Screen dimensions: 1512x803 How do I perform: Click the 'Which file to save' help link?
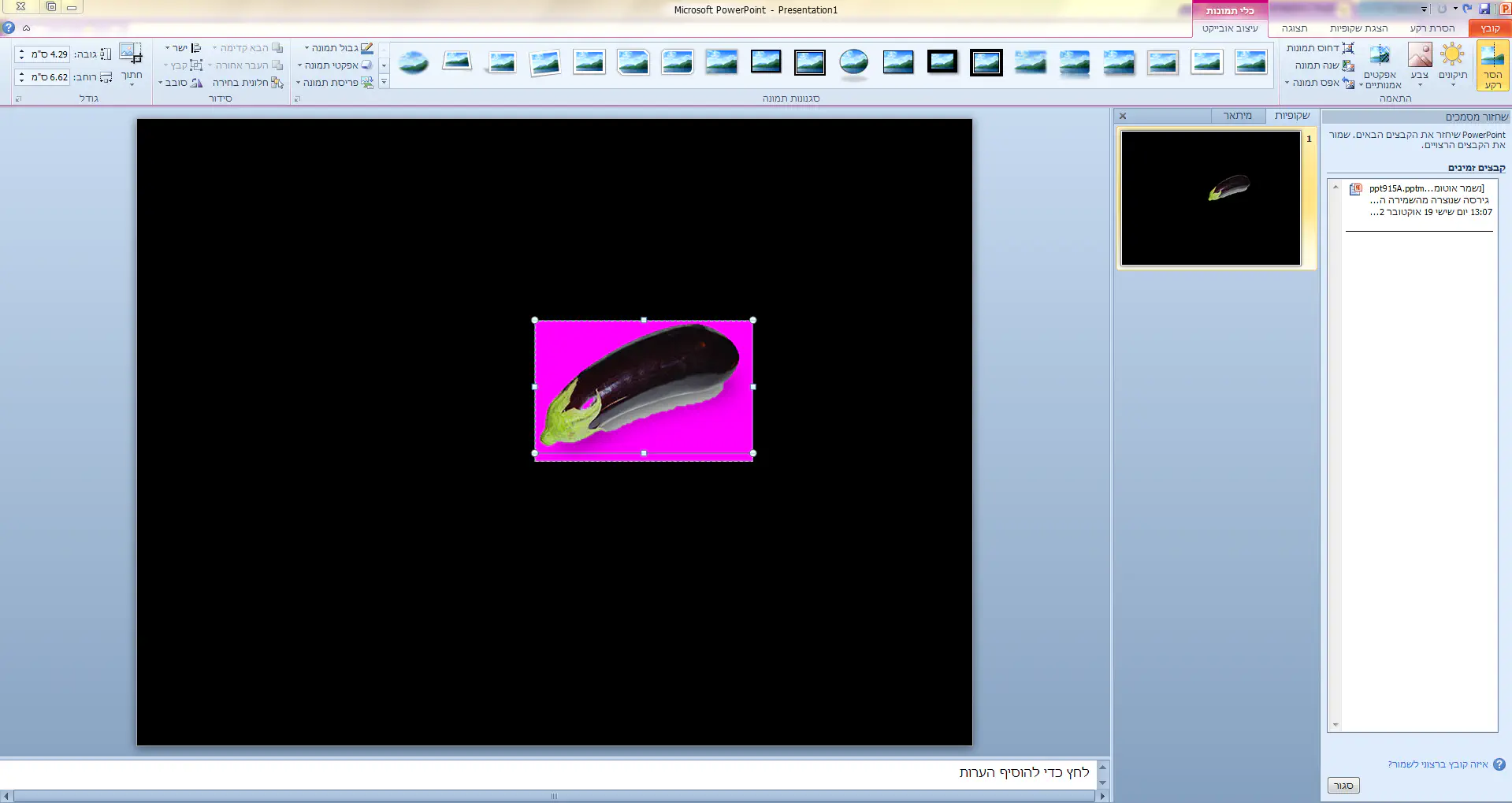click(1438, 764)
